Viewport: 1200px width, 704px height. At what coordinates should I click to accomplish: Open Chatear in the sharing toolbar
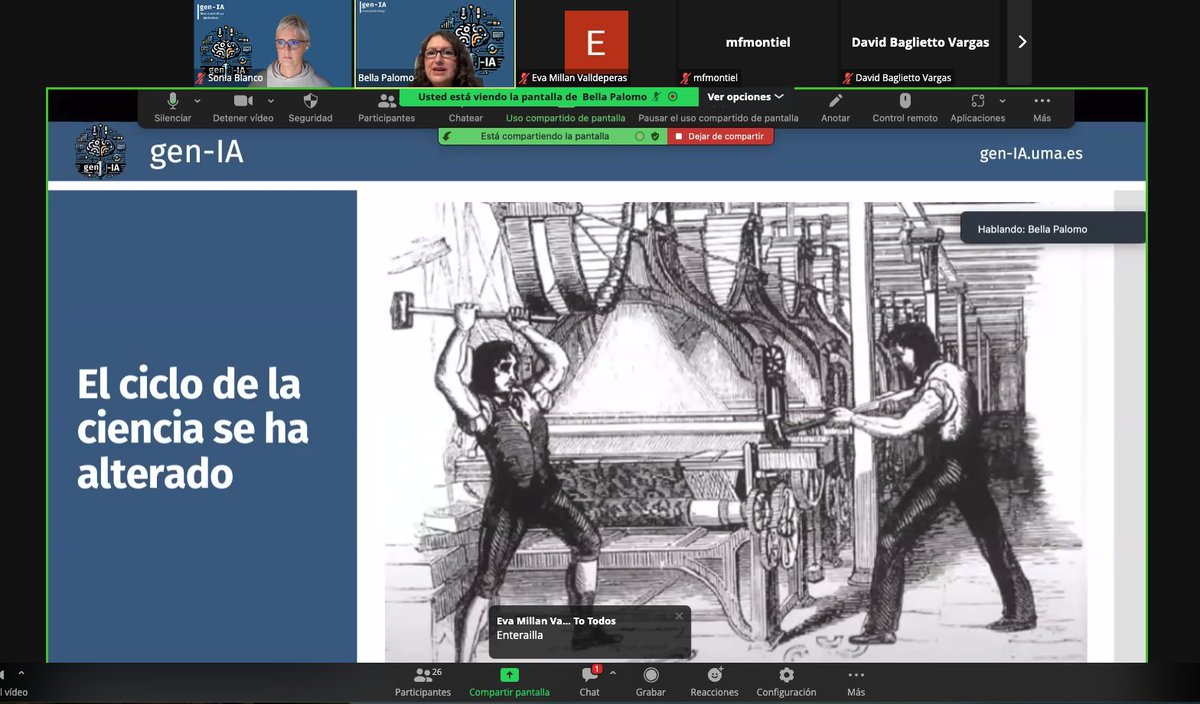(x=466, y=118)
